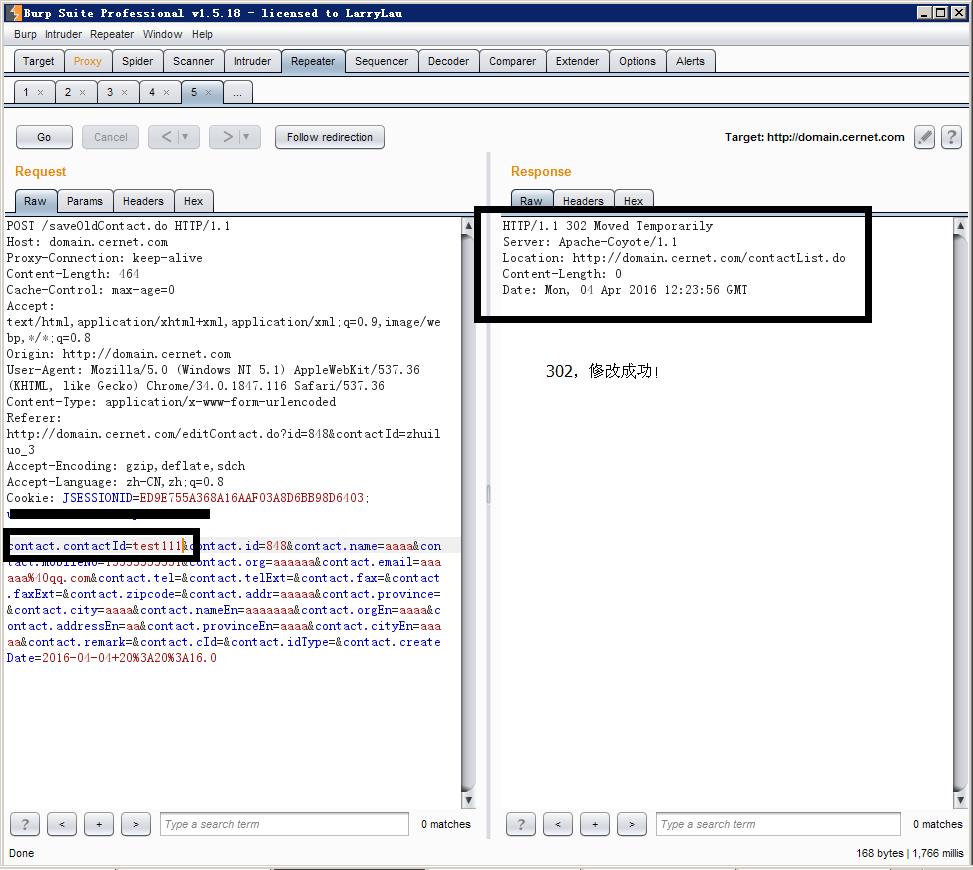Close Repeater tab 2
The image size is (973, 870).
pyautogui.click(x=82, y=92)
